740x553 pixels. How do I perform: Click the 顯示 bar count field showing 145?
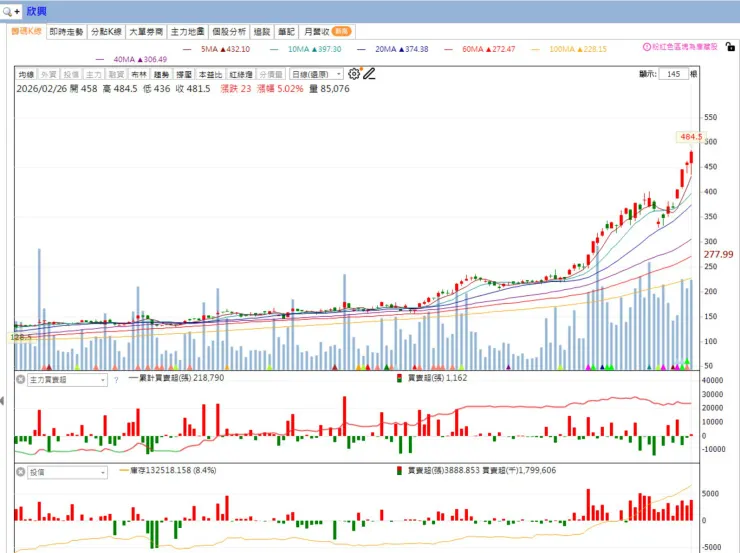pyautogui.click(x=673, y=74)
